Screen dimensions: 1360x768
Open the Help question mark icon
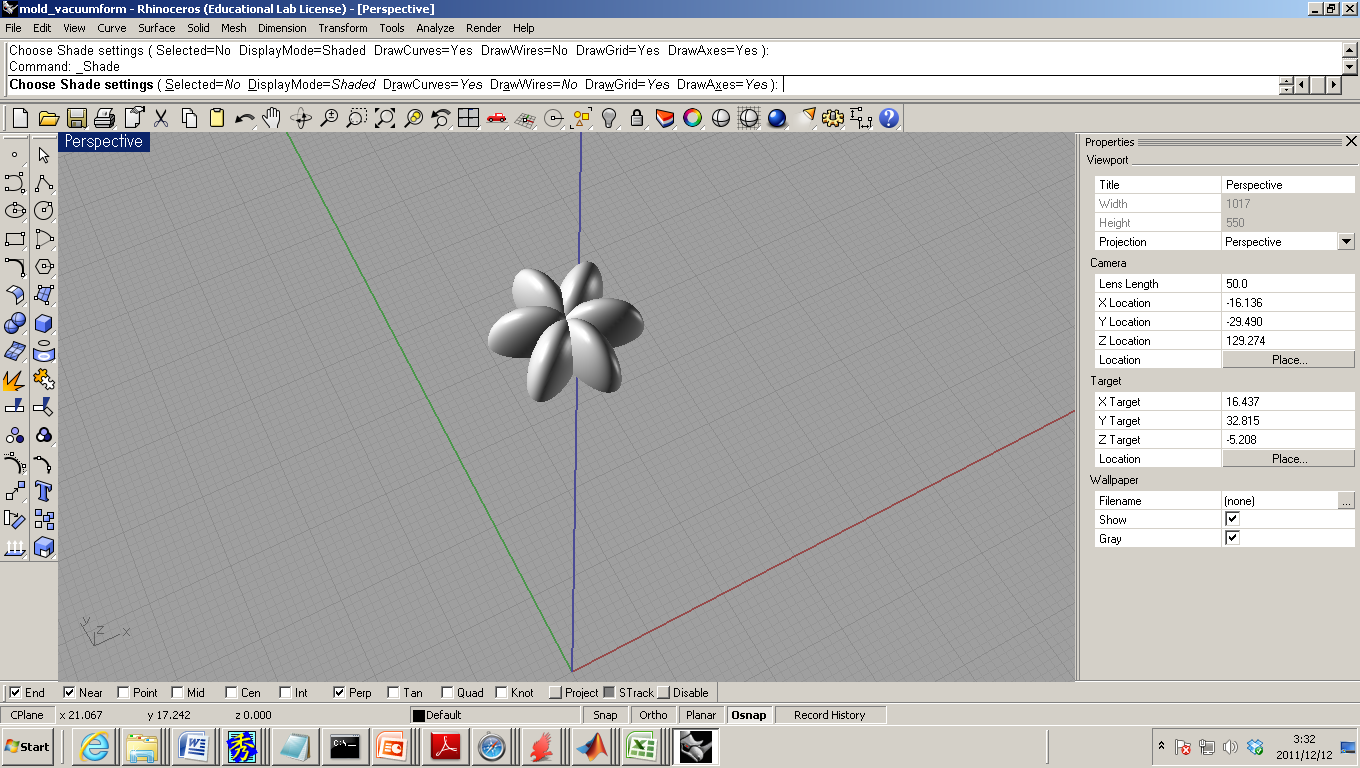[x=889, y=118]
